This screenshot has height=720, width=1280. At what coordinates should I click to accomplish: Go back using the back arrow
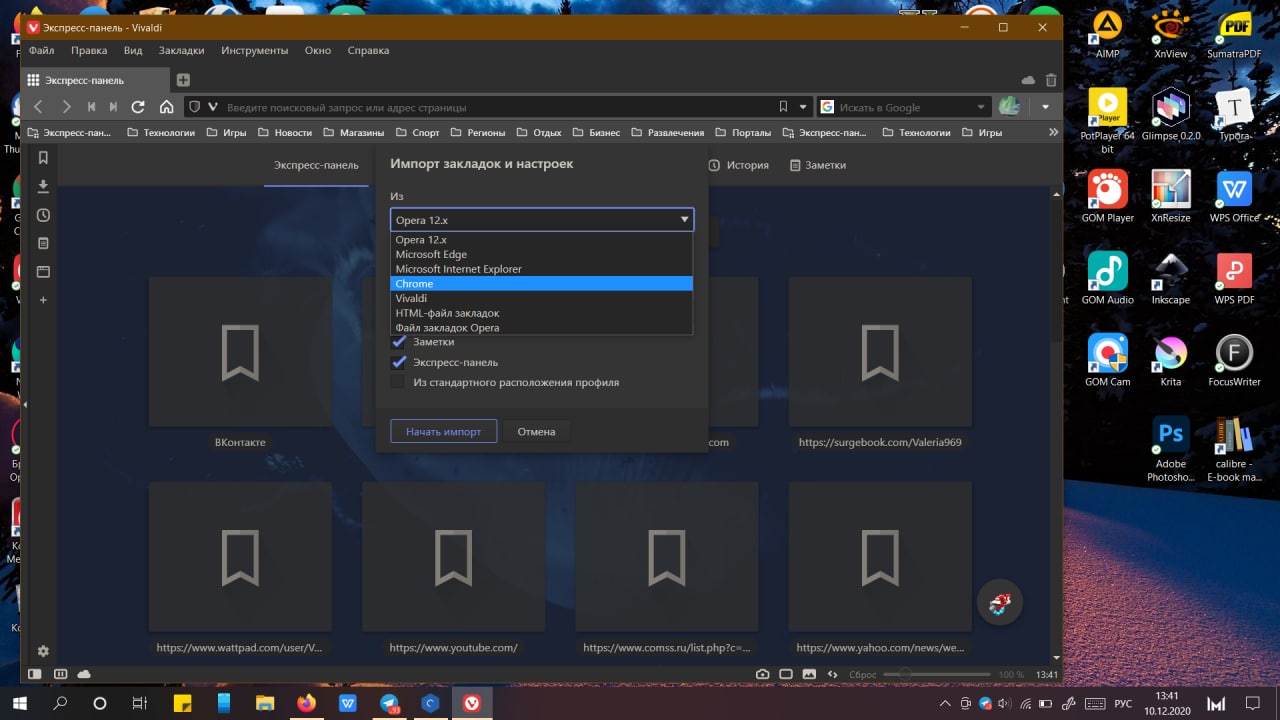(x=38, y=107)
